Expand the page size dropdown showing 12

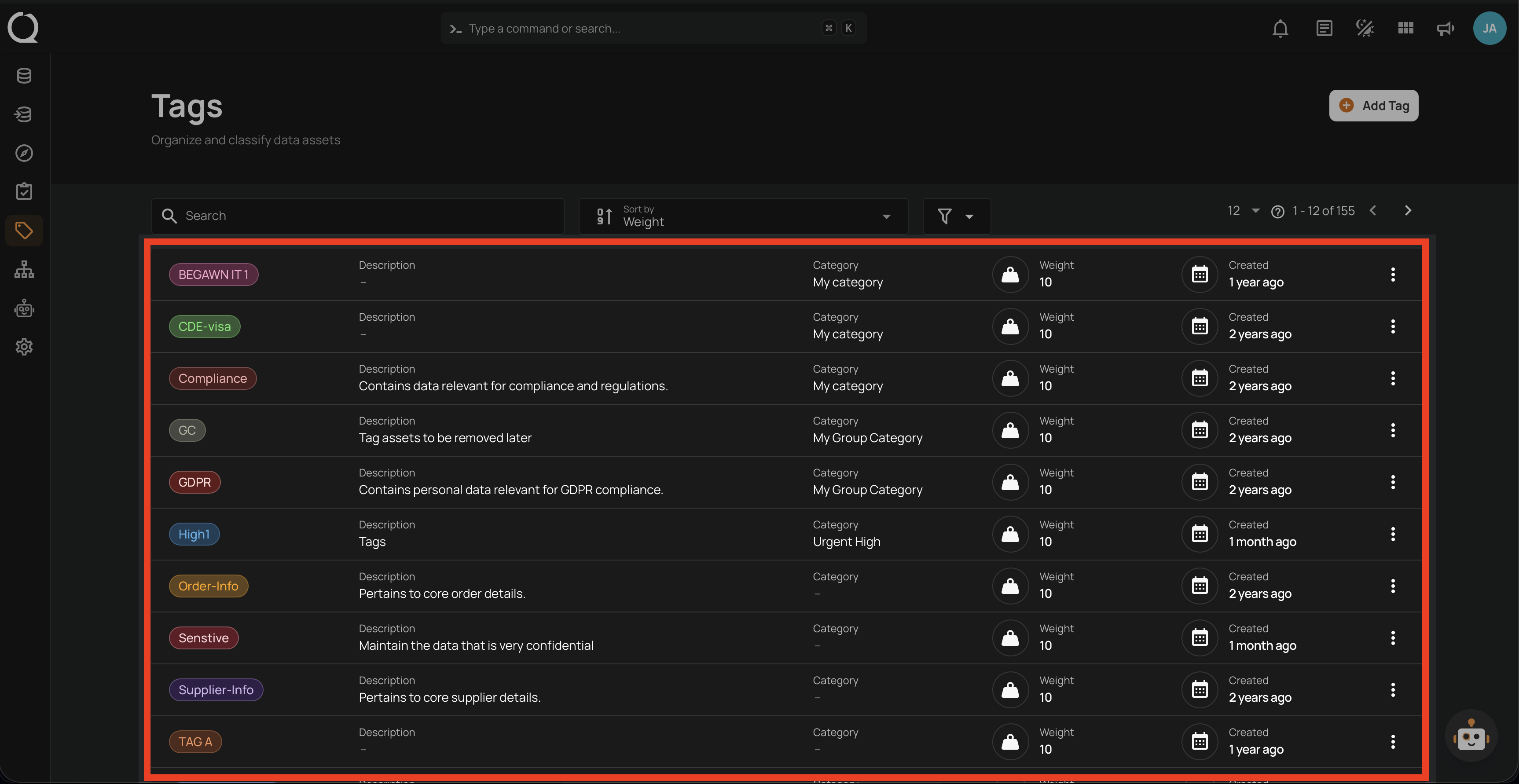(1244, 210)
